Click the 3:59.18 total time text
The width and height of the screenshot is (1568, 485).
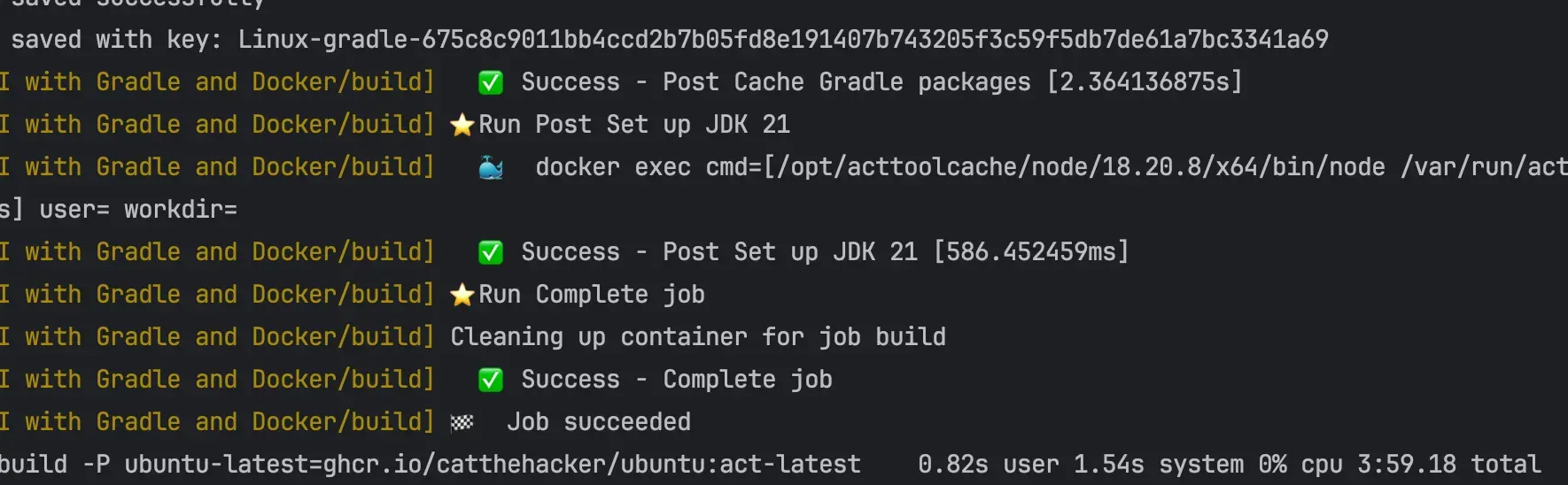coord(1449,464)
